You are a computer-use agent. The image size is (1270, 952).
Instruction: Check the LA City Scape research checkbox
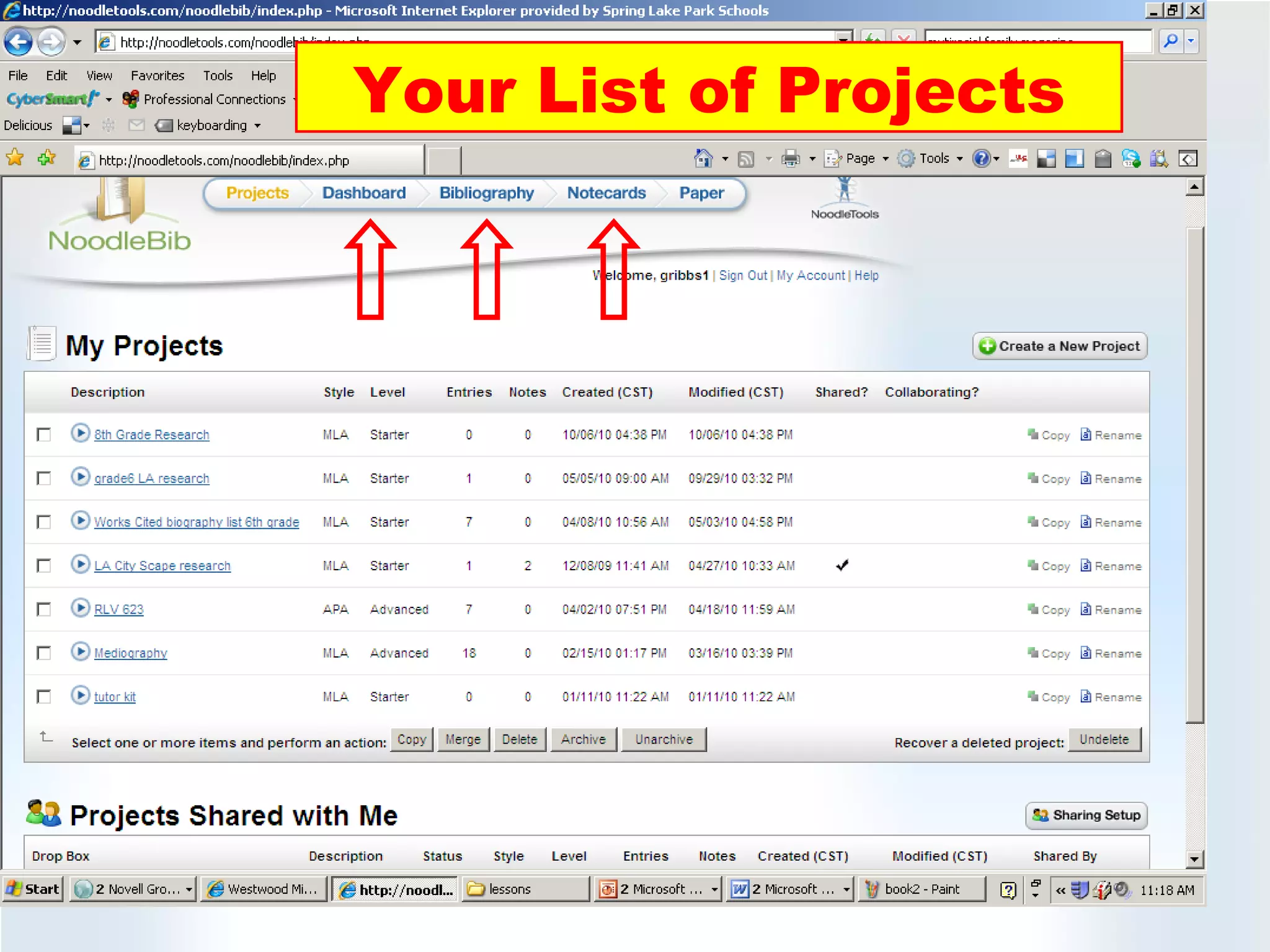[x=43, y=566]
